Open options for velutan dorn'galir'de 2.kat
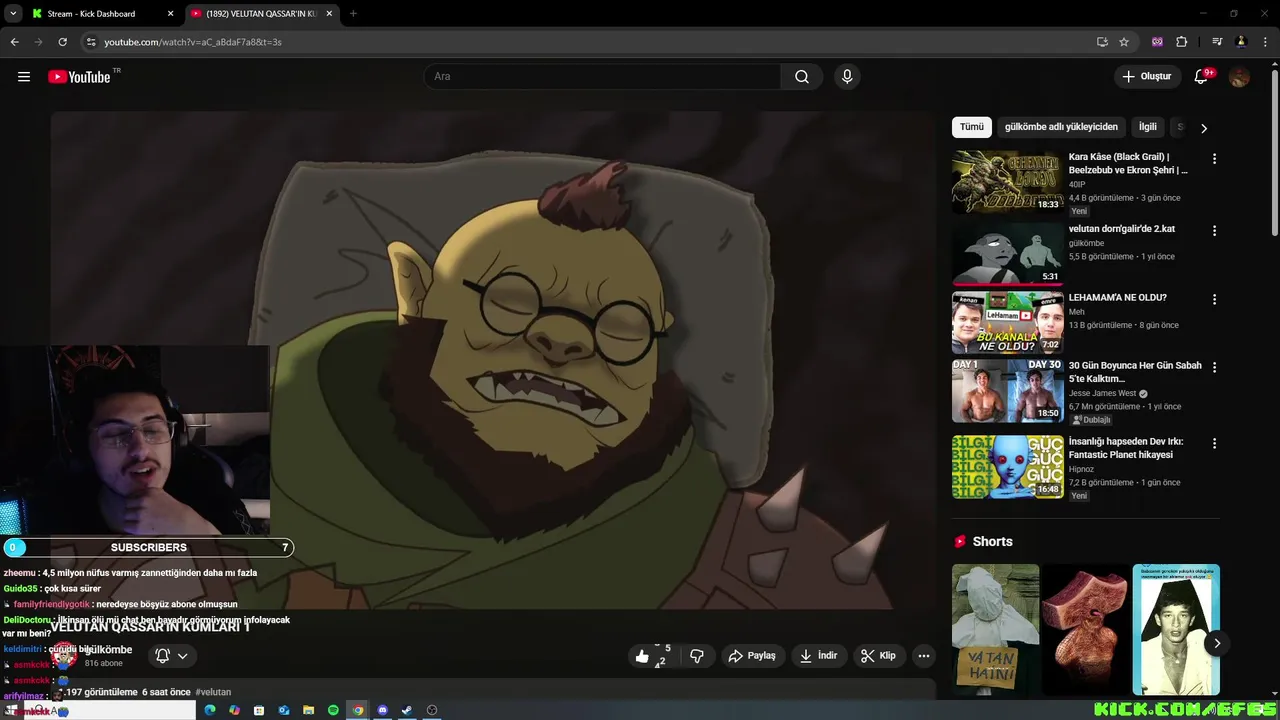This screenshot has height=720, width=1280. pyautogui.click(x=1215, y=231)
